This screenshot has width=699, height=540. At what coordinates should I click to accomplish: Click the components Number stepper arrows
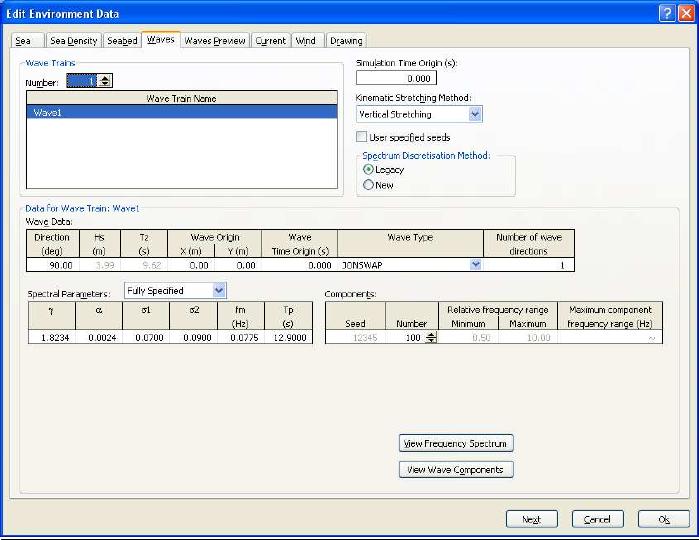431,338
